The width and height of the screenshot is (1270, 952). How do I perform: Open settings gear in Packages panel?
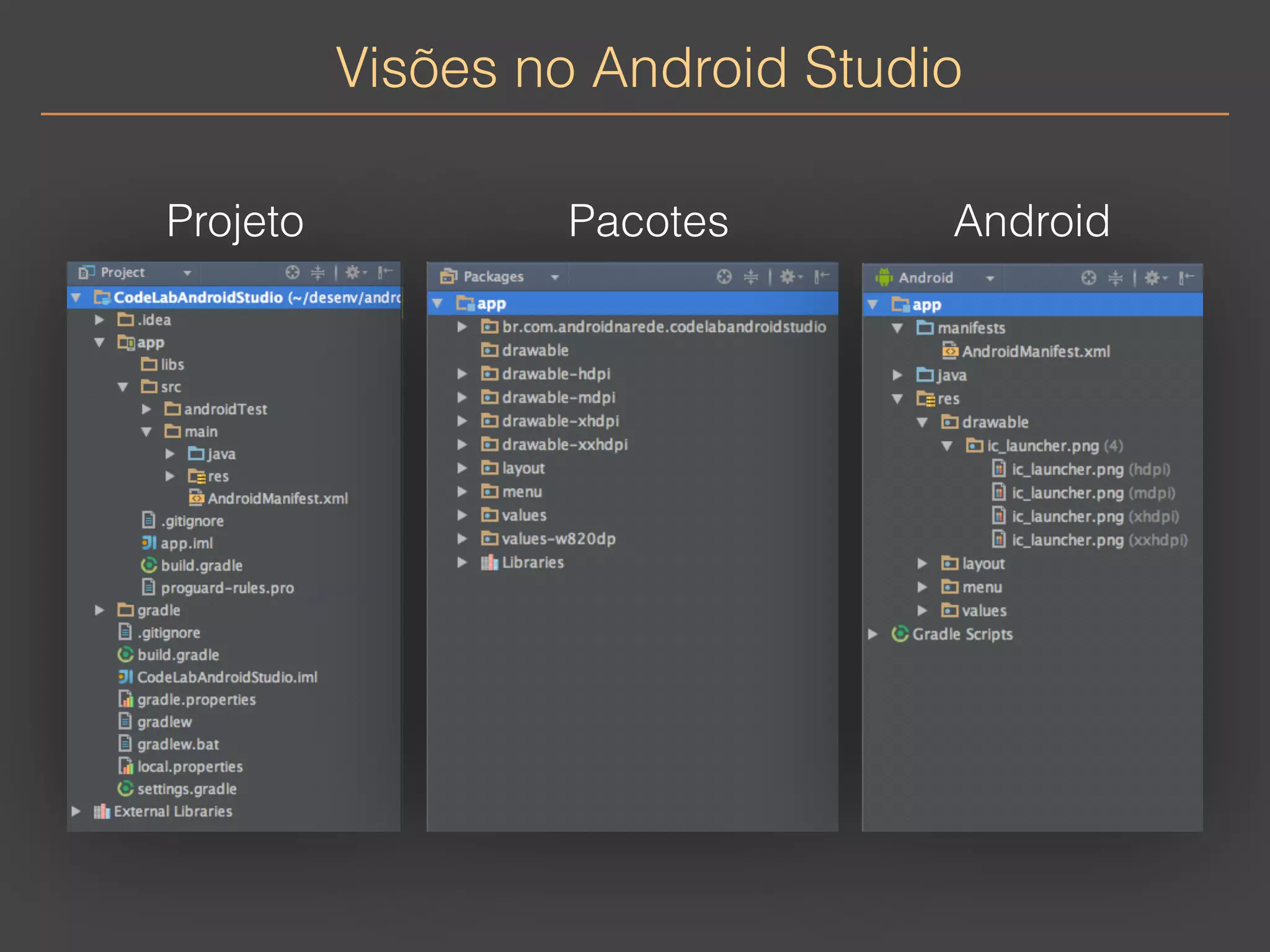[790, 276]
